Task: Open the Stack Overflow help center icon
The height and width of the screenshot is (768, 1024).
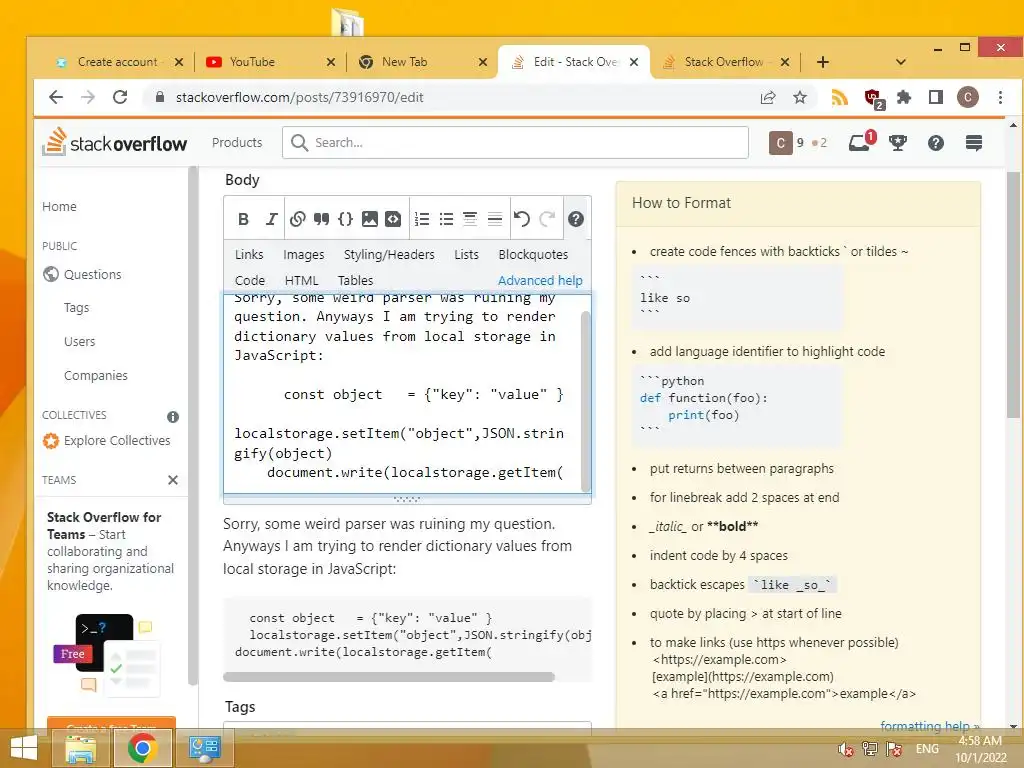Action: (x=935, y=142)
